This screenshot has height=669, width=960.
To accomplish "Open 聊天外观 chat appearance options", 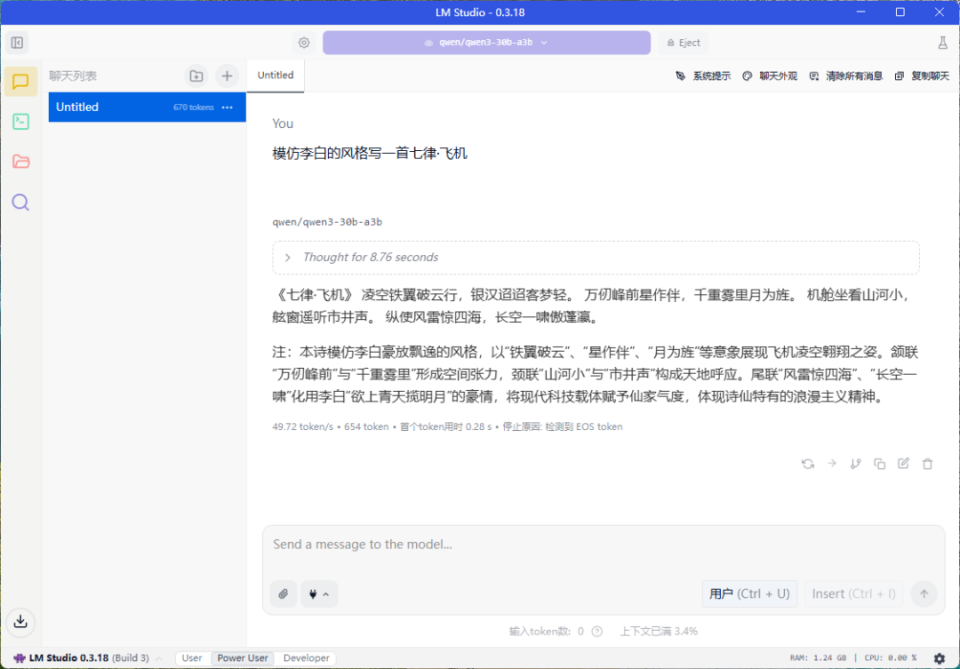I will tap(770, 76).
